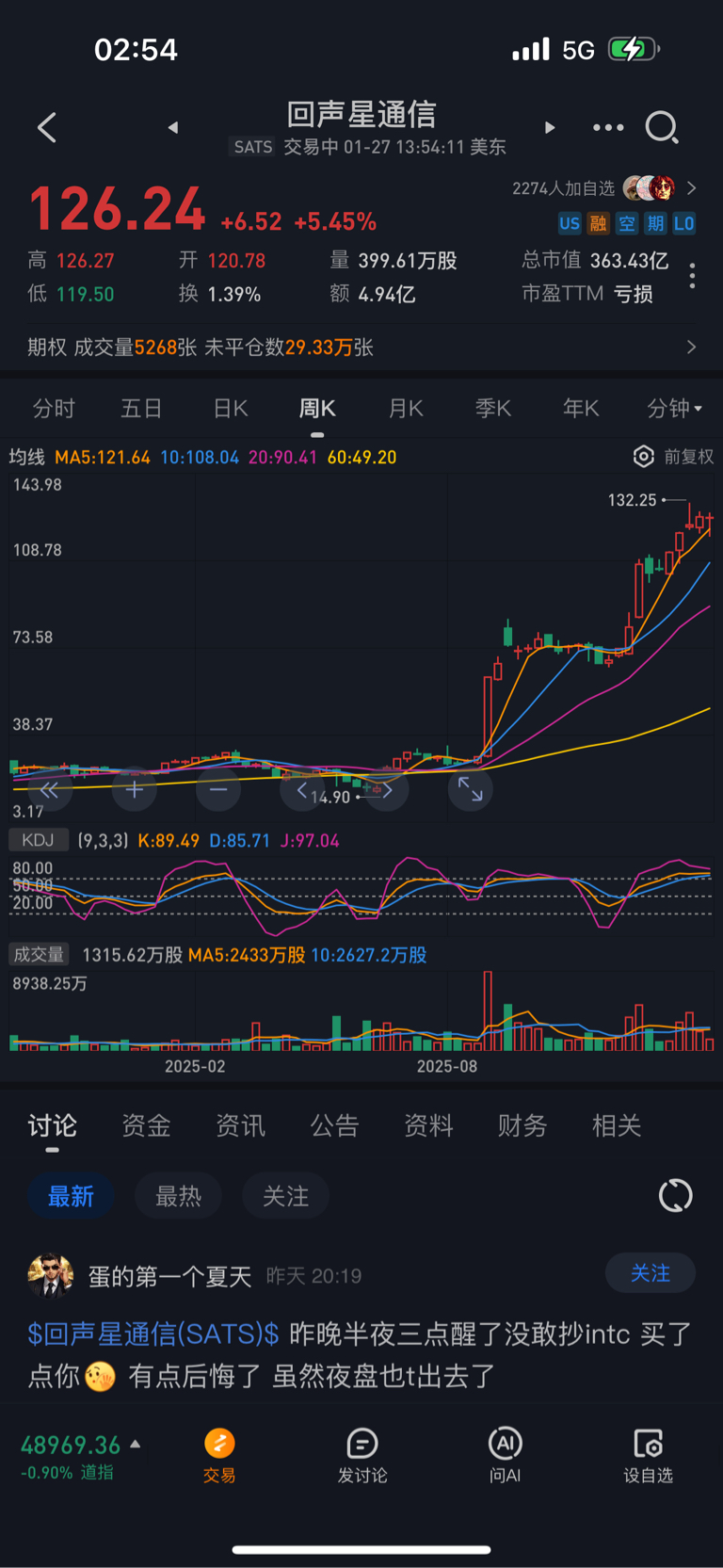Viewport: 723px width, 1568px height.
Task: Refresh the discussion feed
Action: [x=675, y=1196]
